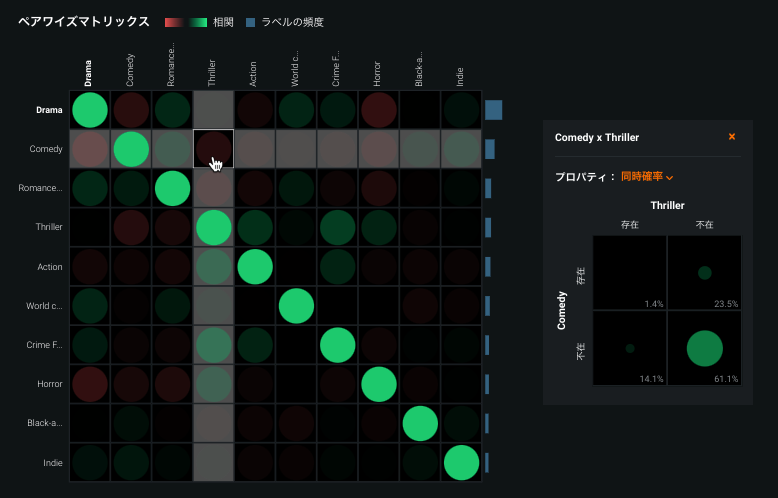Select the Comedy x Thriller matrix cell
Screen dimensions: 778x498
point(213,150)
